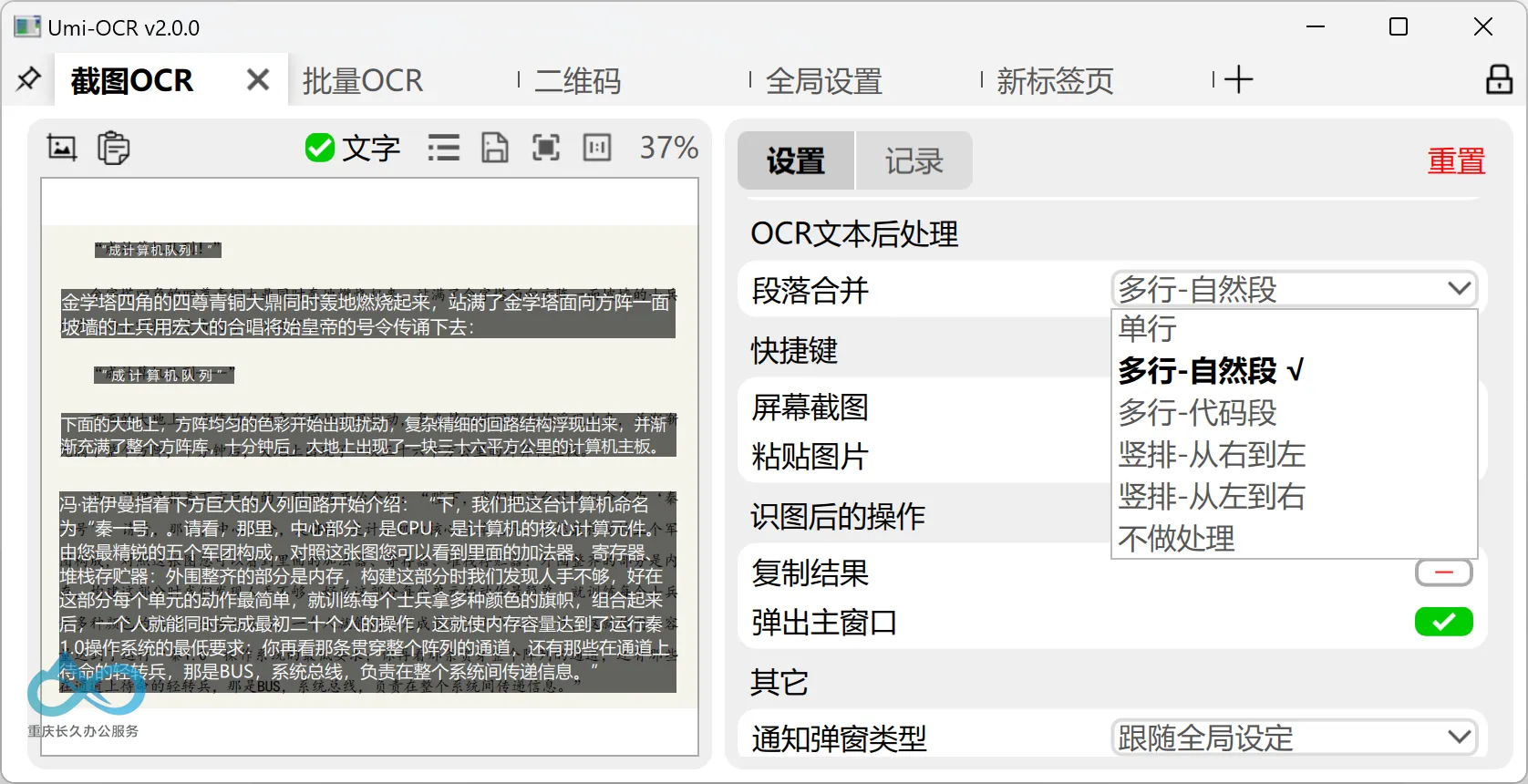Click the red 重置 reset button

click(x=1456, y=161)
